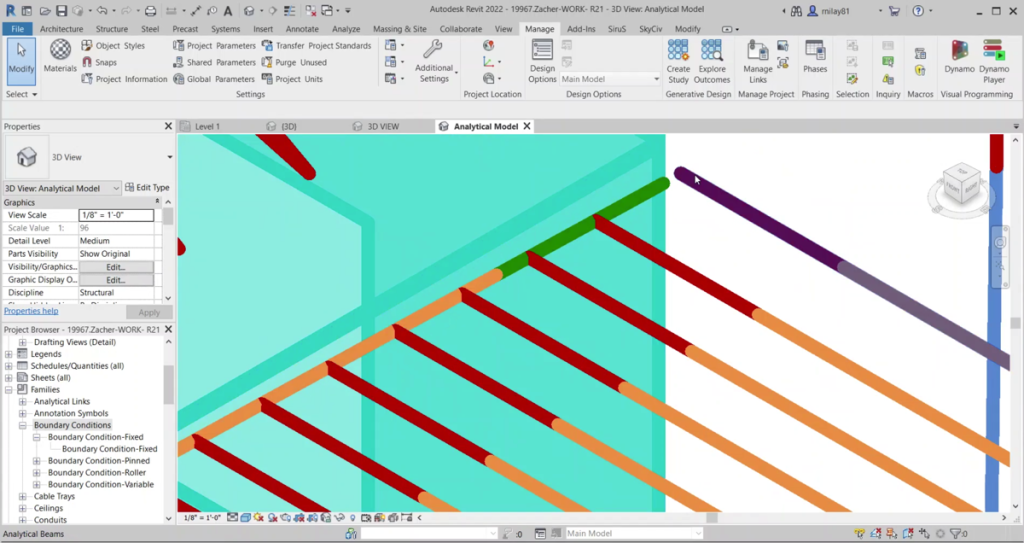Viewport: 1024px width, 543px height.
Task: Toggle temporary hide/isolate glasses icon
Action: (x=340, y=518)
